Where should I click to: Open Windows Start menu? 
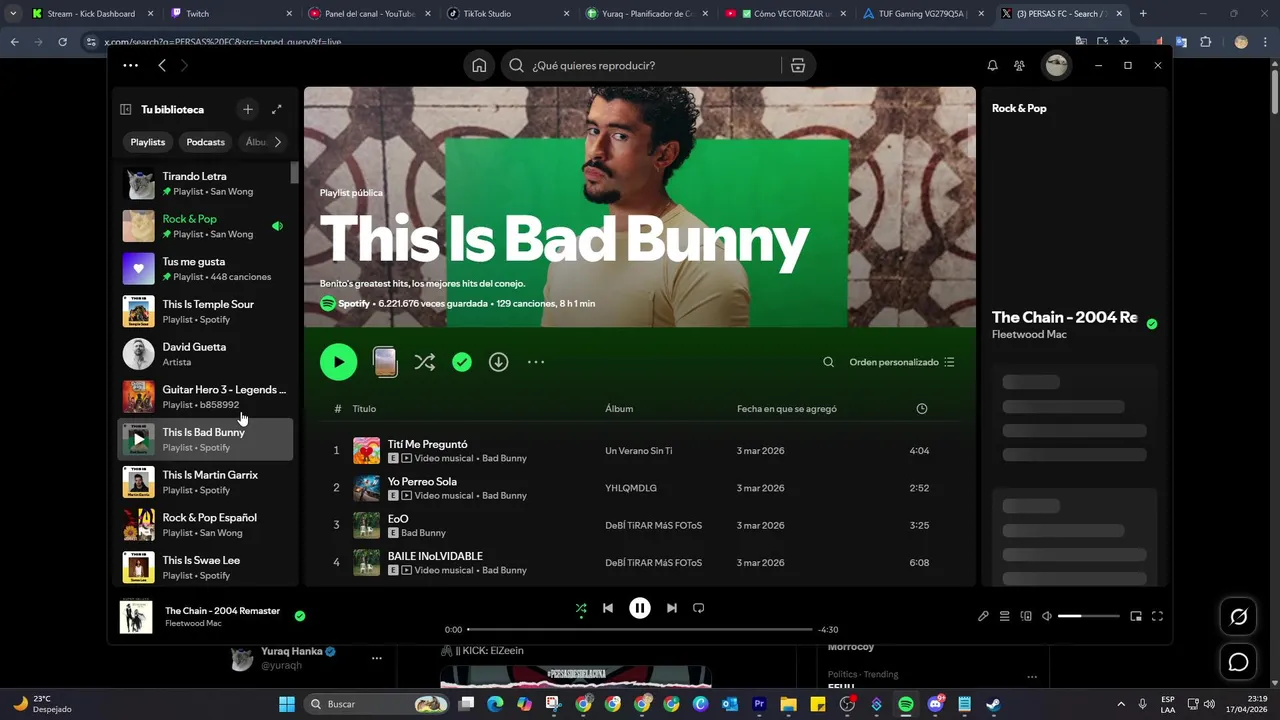coord(286,704)
